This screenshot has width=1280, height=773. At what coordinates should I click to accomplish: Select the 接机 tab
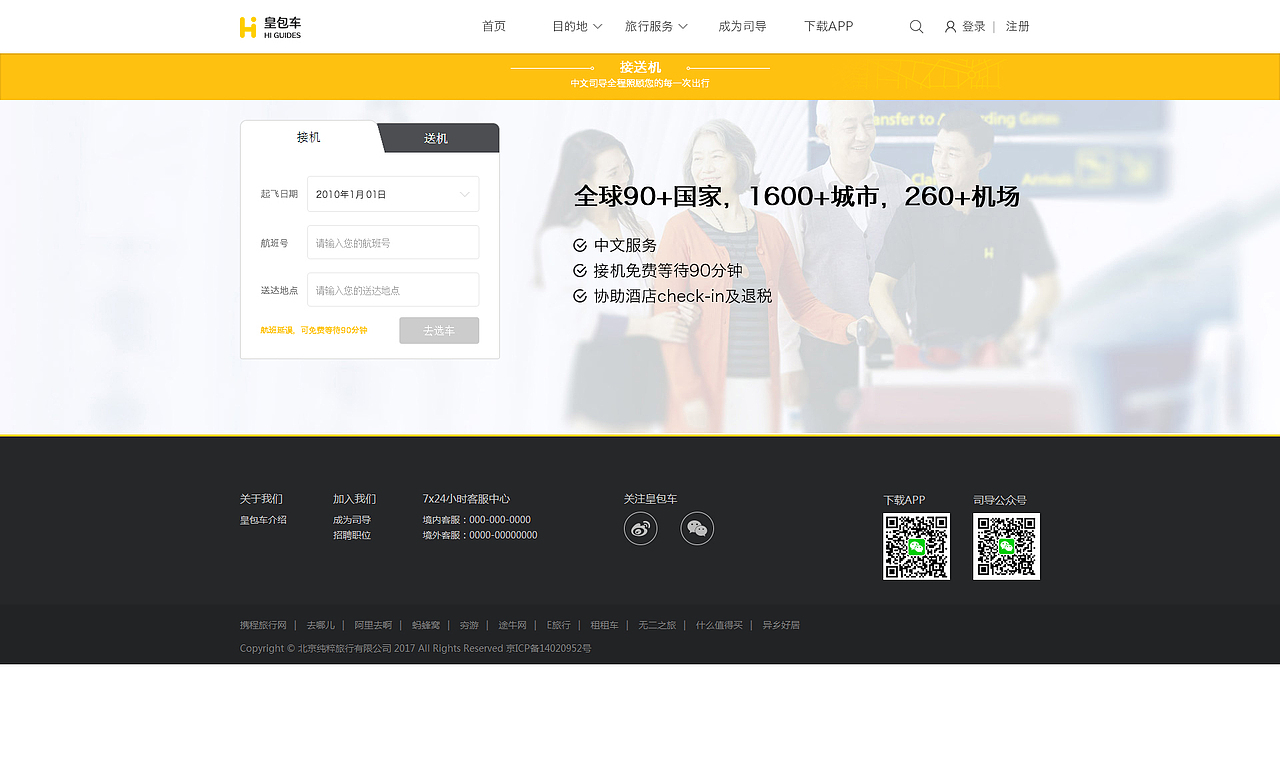tap(310, 138)
